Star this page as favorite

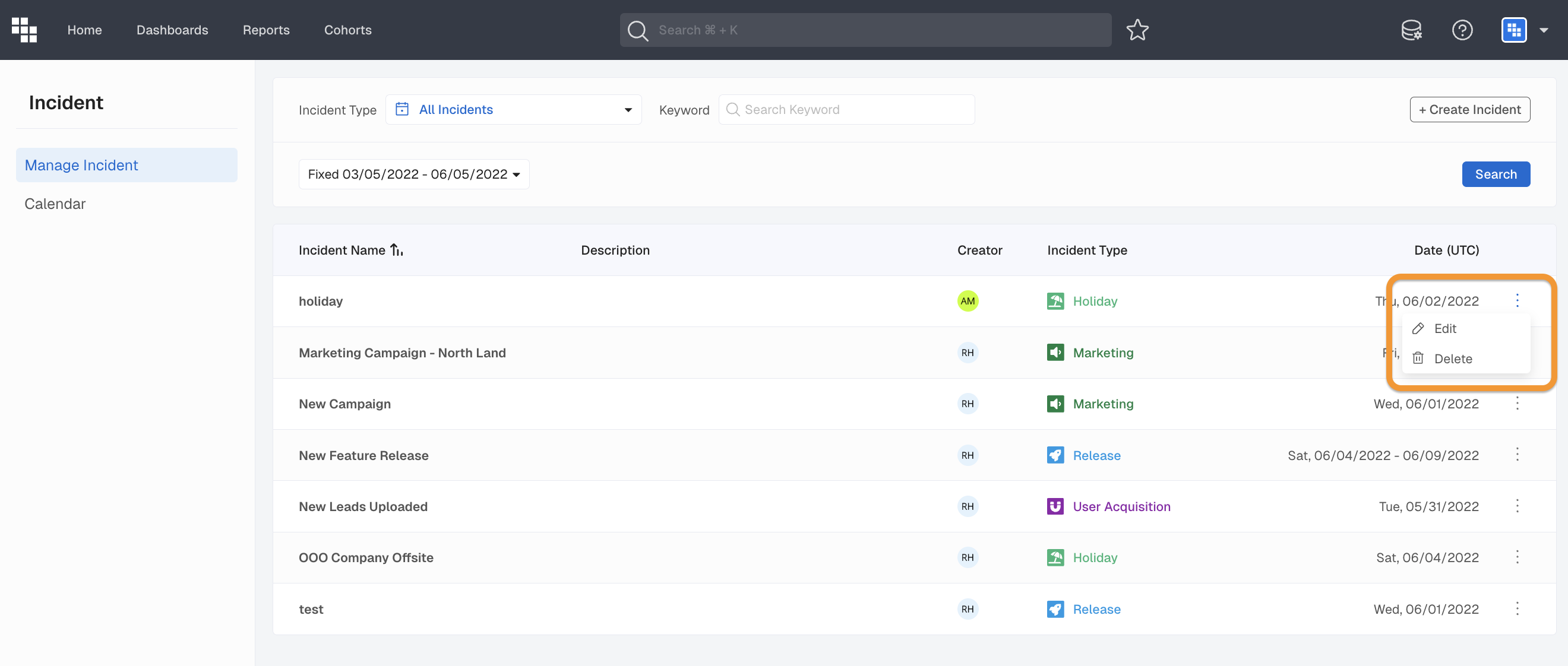[1137, 30]
